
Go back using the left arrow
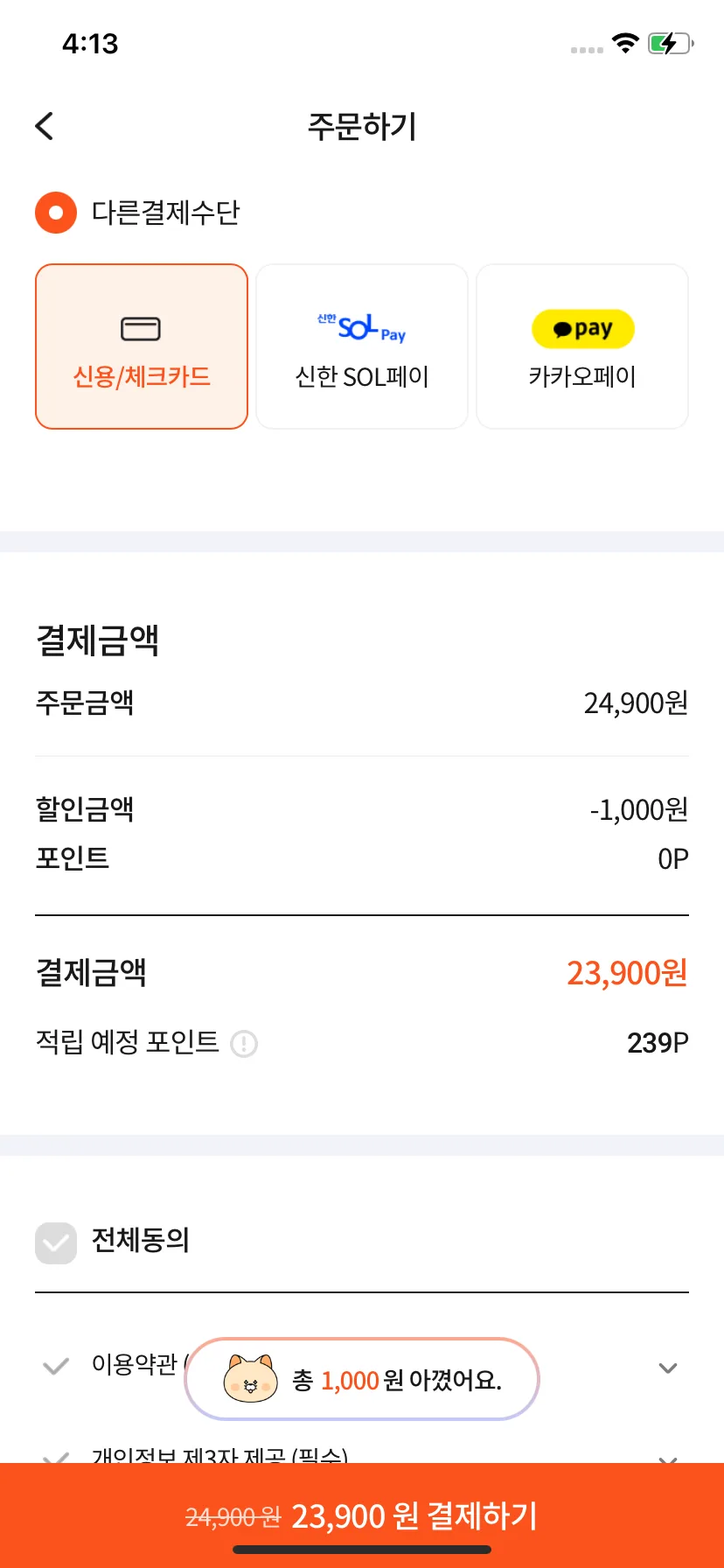(45, 126)
